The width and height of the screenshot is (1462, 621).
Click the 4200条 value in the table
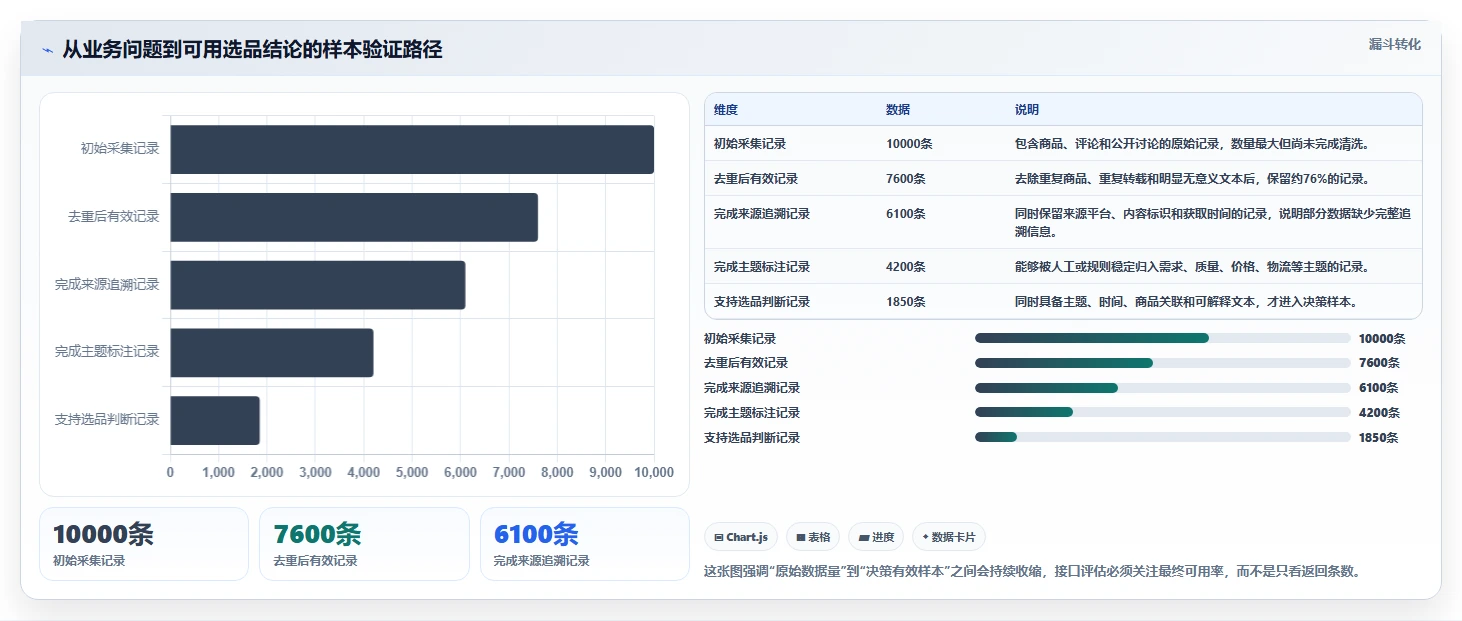[906, 266]
